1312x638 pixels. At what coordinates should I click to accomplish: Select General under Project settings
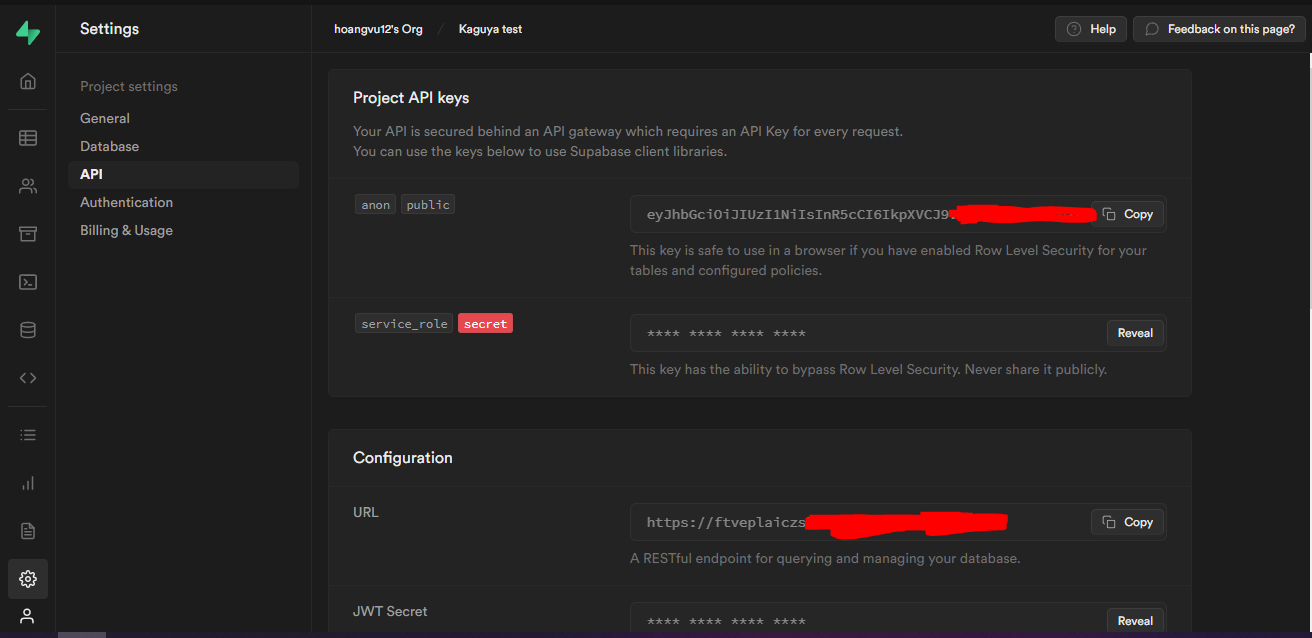tap(104, 117)
